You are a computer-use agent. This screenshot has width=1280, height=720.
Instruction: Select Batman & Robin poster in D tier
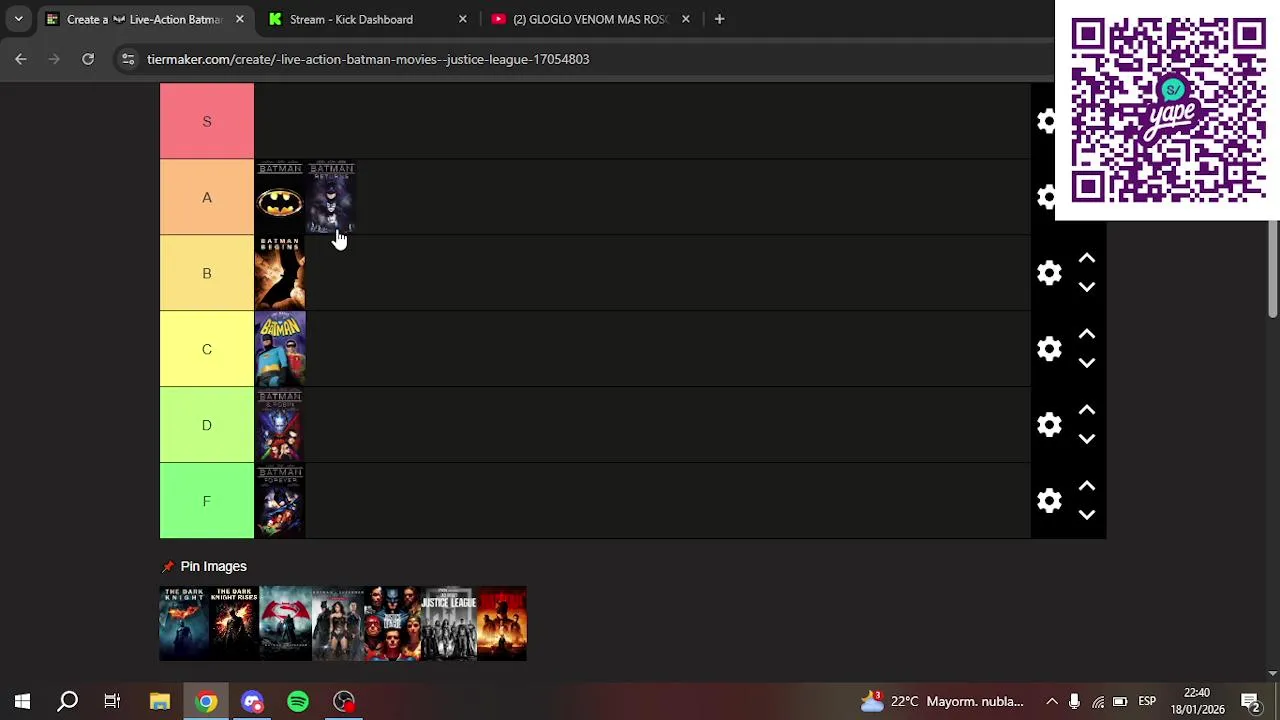[280, 425]
